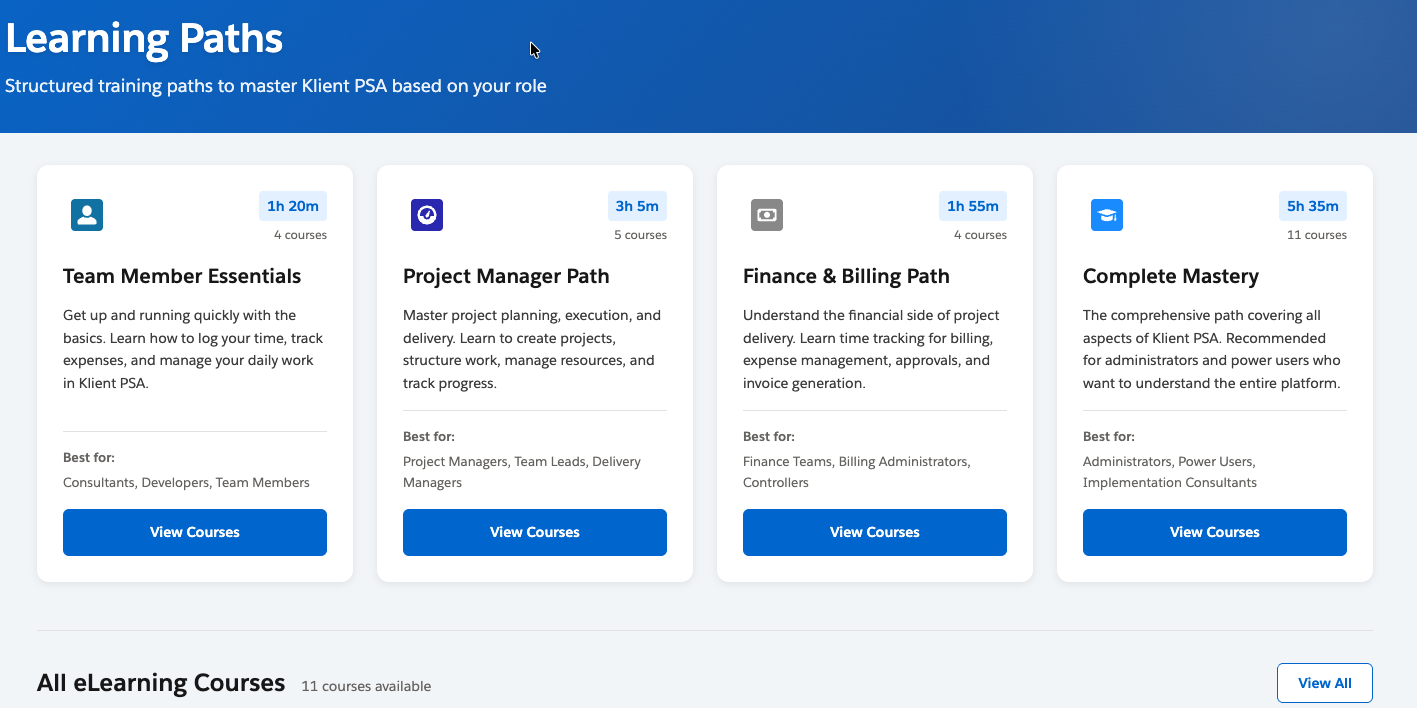Click the 1h 55m duration badge
Viewport: 1417px width, 708px height.
tap(973, 206)
